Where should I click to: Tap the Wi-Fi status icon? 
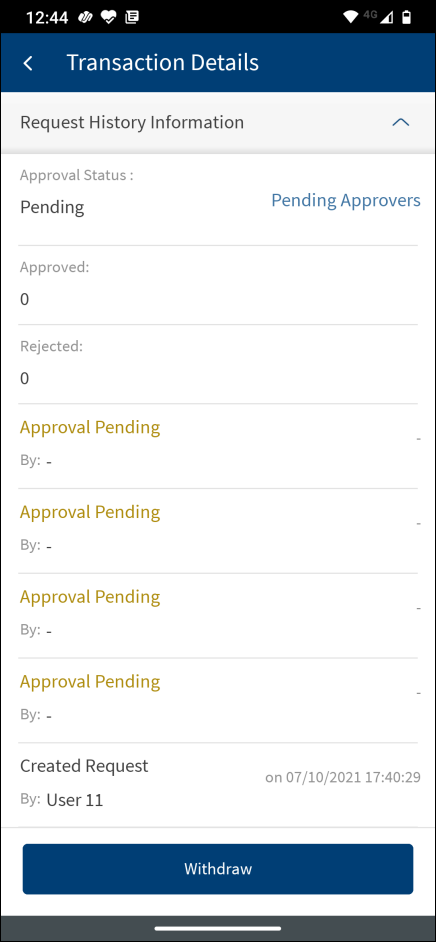(350, 17)
